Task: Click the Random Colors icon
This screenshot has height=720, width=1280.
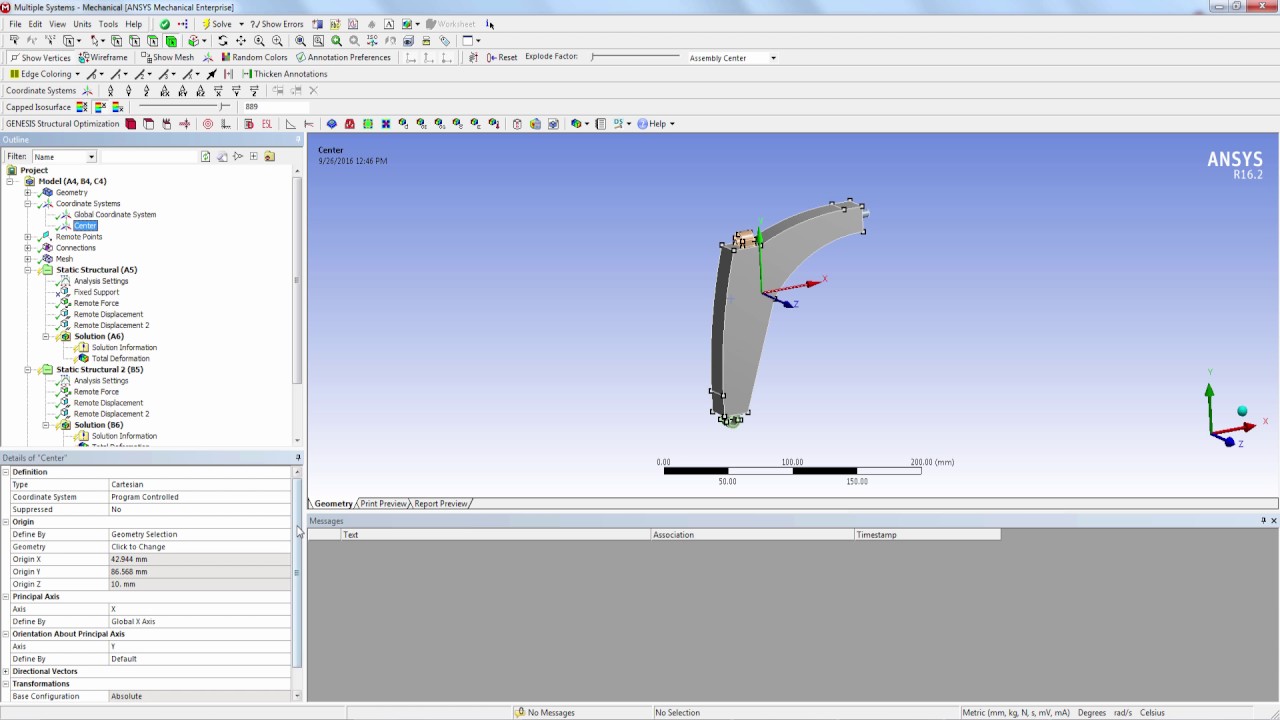Action: [226, 58]
